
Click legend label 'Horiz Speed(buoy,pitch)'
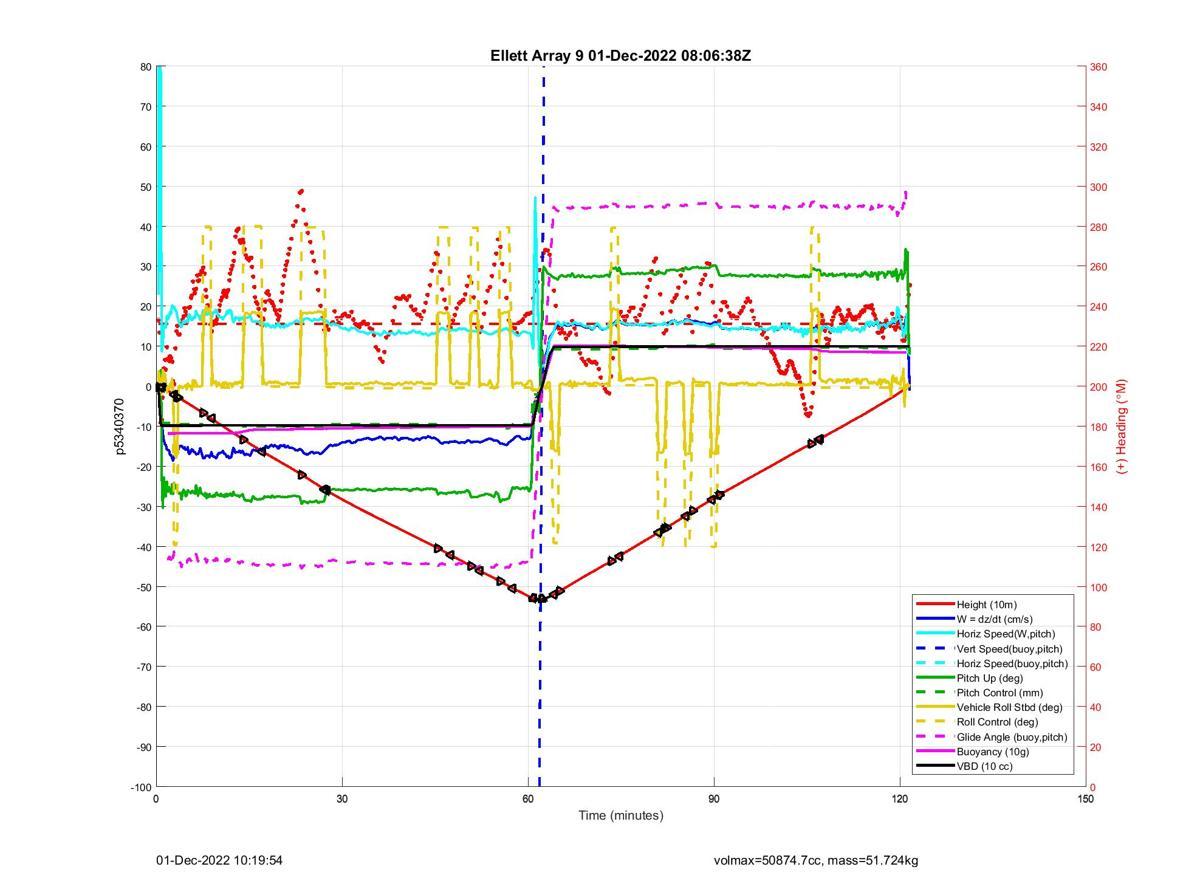(1012, 663)
